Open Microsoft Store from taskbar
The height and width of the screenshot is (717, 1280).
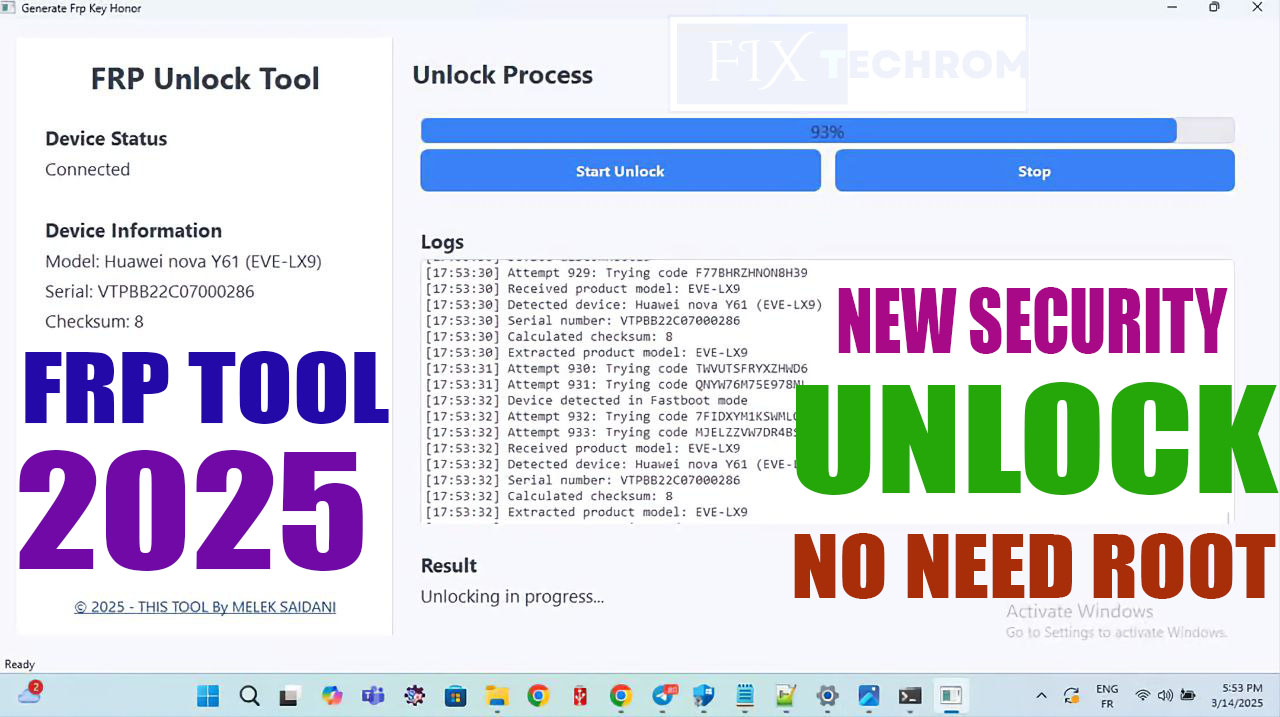[455, 695]
